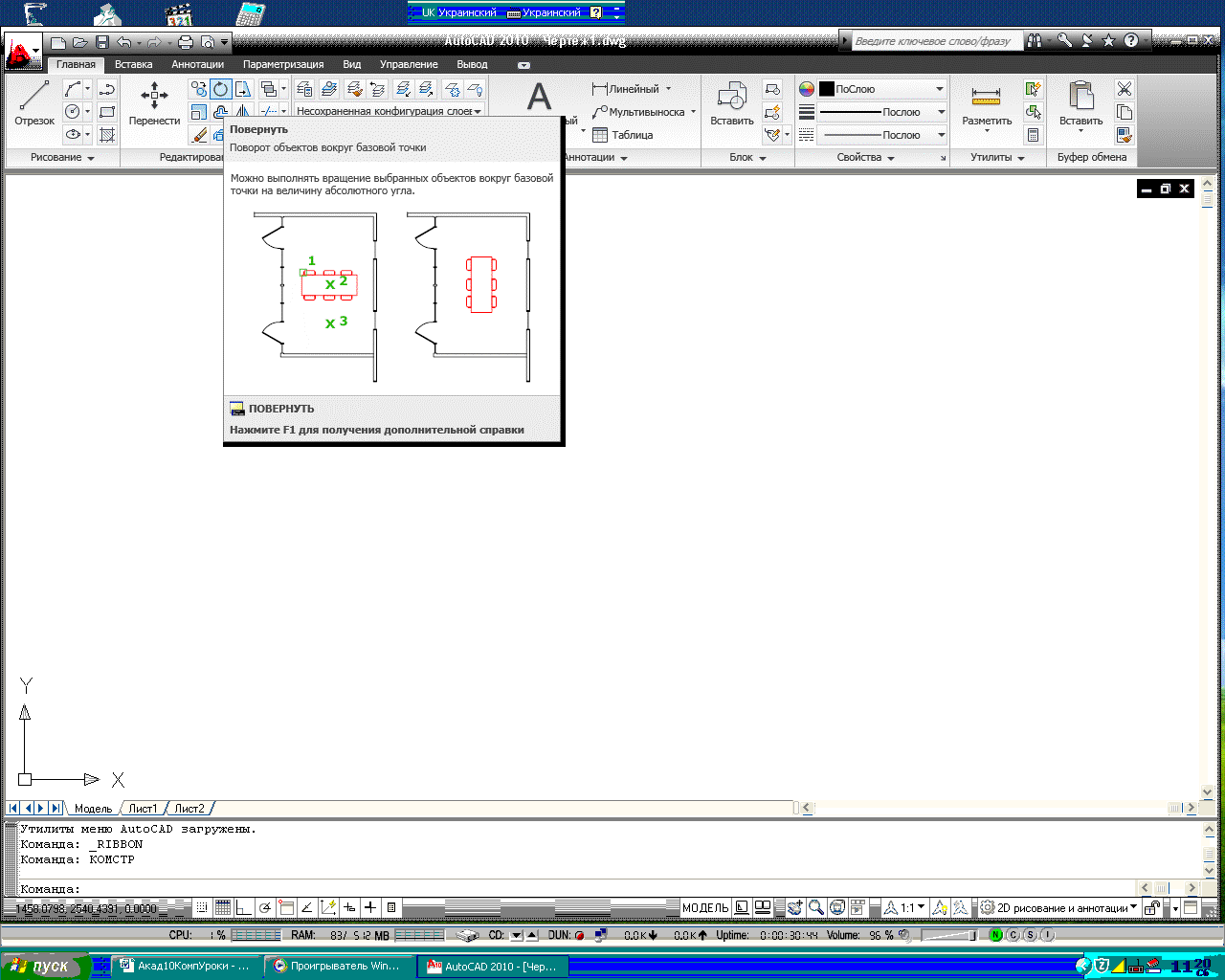The image size is (1225, 980).
Task: Select the Отрезок line tool
Action: (34, 103)
